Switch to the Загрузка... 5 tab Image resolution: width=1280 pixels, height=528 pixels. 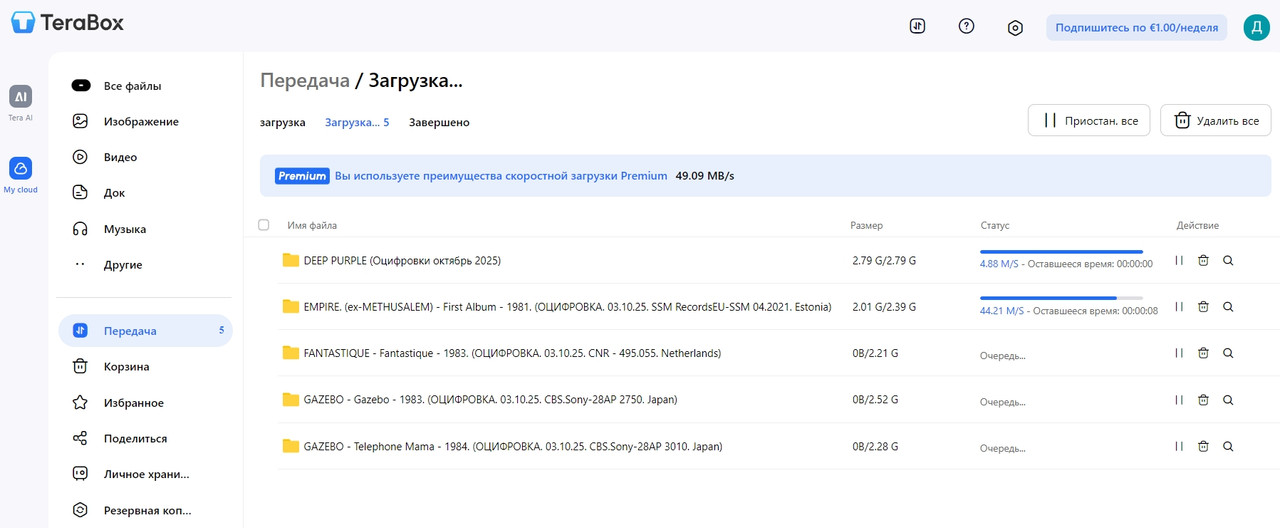(357, 122)
